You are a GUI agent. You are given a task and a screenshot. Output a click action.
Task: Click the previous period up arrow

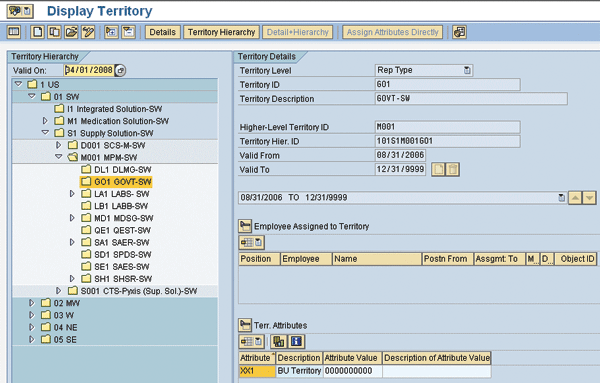coord(575,197)
